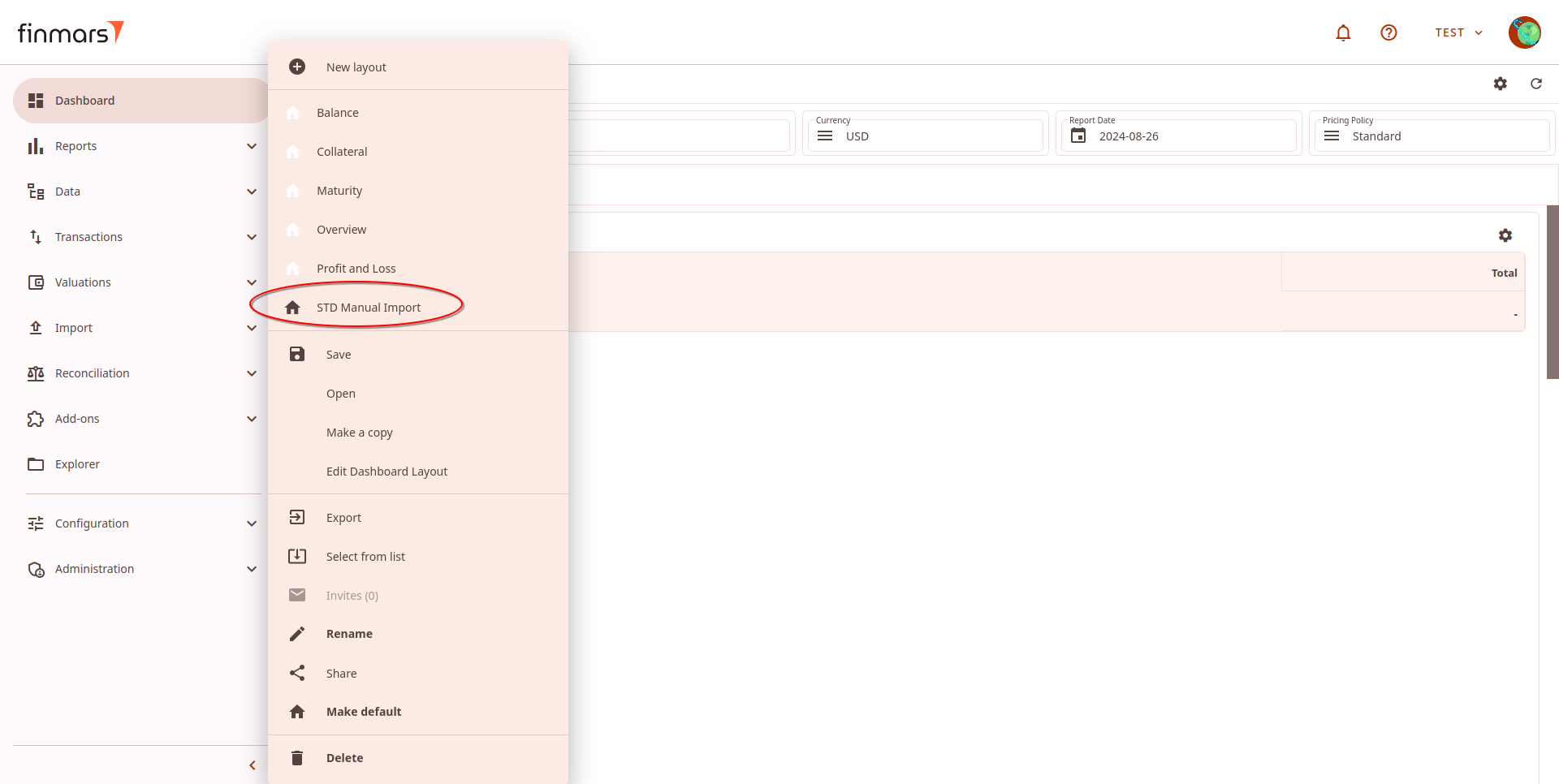Expand the Valuations section chevron
The width and height of the screenshot is (1559, 784).
(x=252, y=282)
